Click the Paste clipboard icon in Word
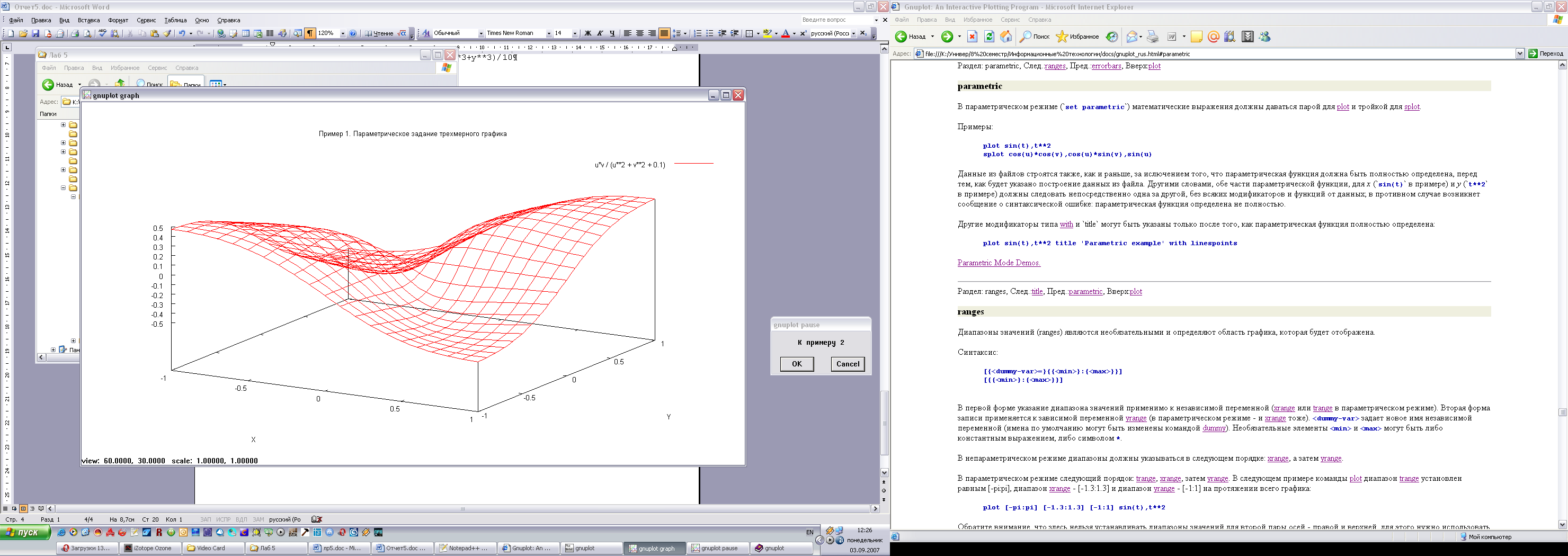This screenshot has width=1568, height=556. point(155,33)
